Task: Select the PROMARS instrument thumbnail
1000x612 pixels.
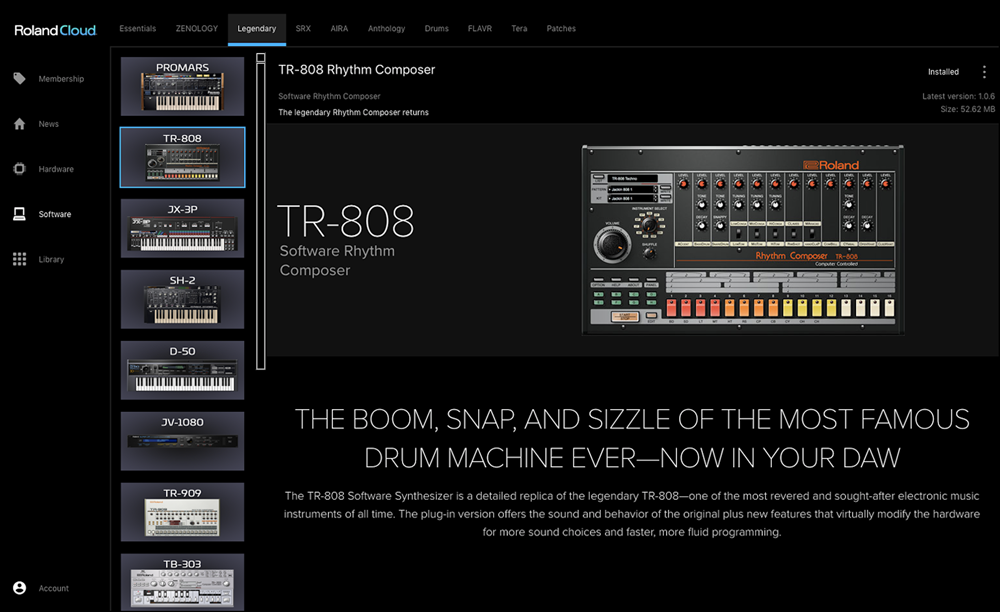Action: point(182,86)
